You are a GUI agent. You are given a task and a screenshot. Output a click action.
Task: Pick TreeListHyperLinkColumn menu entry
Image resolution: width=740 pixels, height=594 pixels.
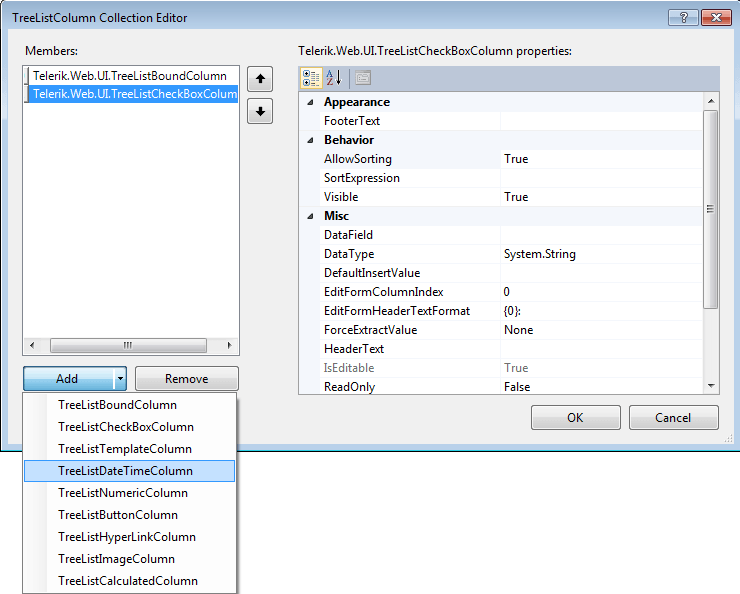pyautogui.click(x=129, y=537)
